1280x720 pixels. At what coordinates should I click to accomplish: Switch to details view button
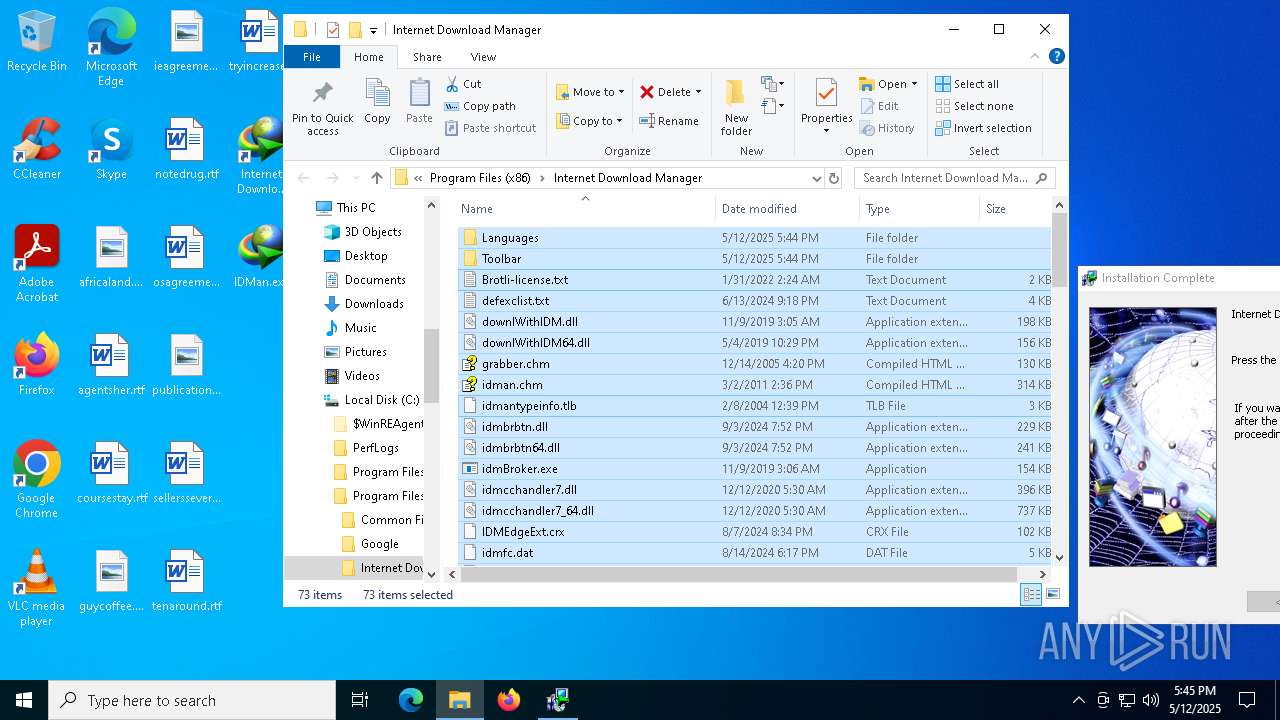pos(1031,594)
